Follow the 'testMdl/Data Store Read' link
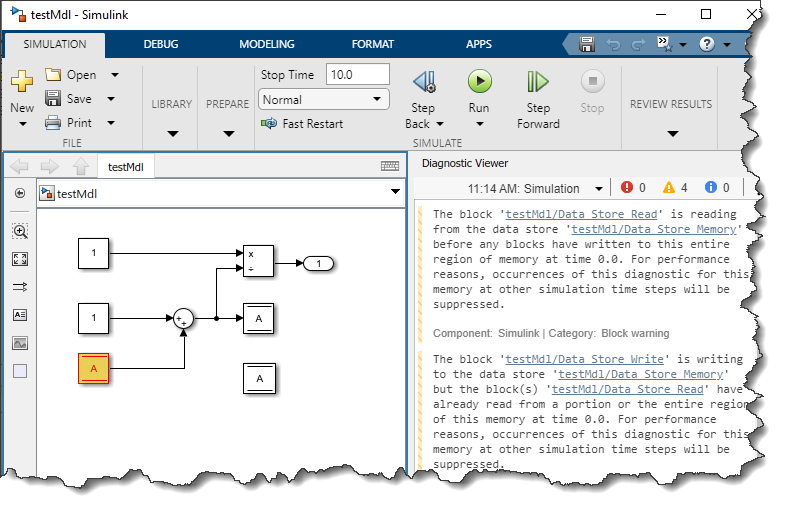Viewport: 788px width, 512px height. [581, 214]
